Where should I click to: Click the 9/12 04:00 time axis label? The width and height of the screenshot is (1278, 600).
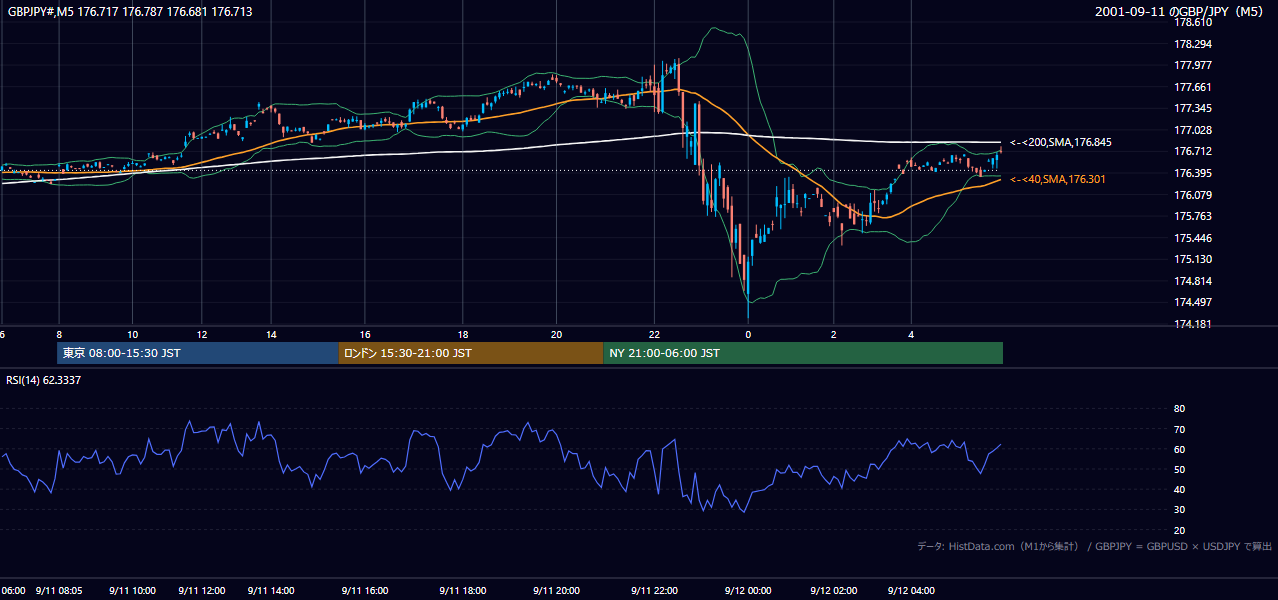click(x=911, y=591)
